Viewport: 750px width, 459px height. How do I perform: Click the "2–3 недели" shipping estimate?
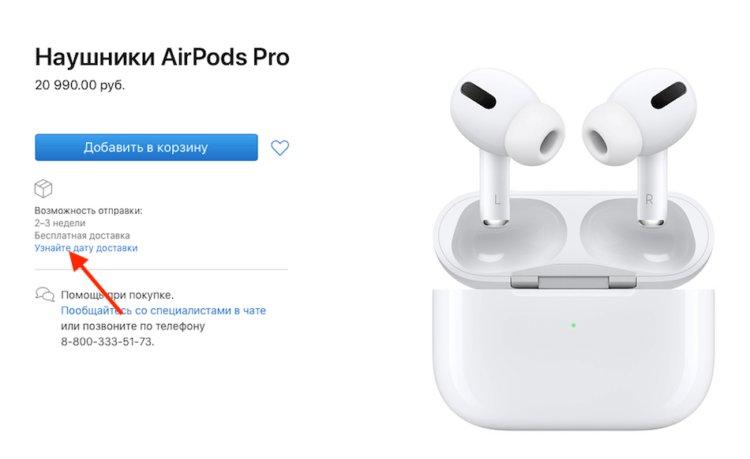click(60, 223)
